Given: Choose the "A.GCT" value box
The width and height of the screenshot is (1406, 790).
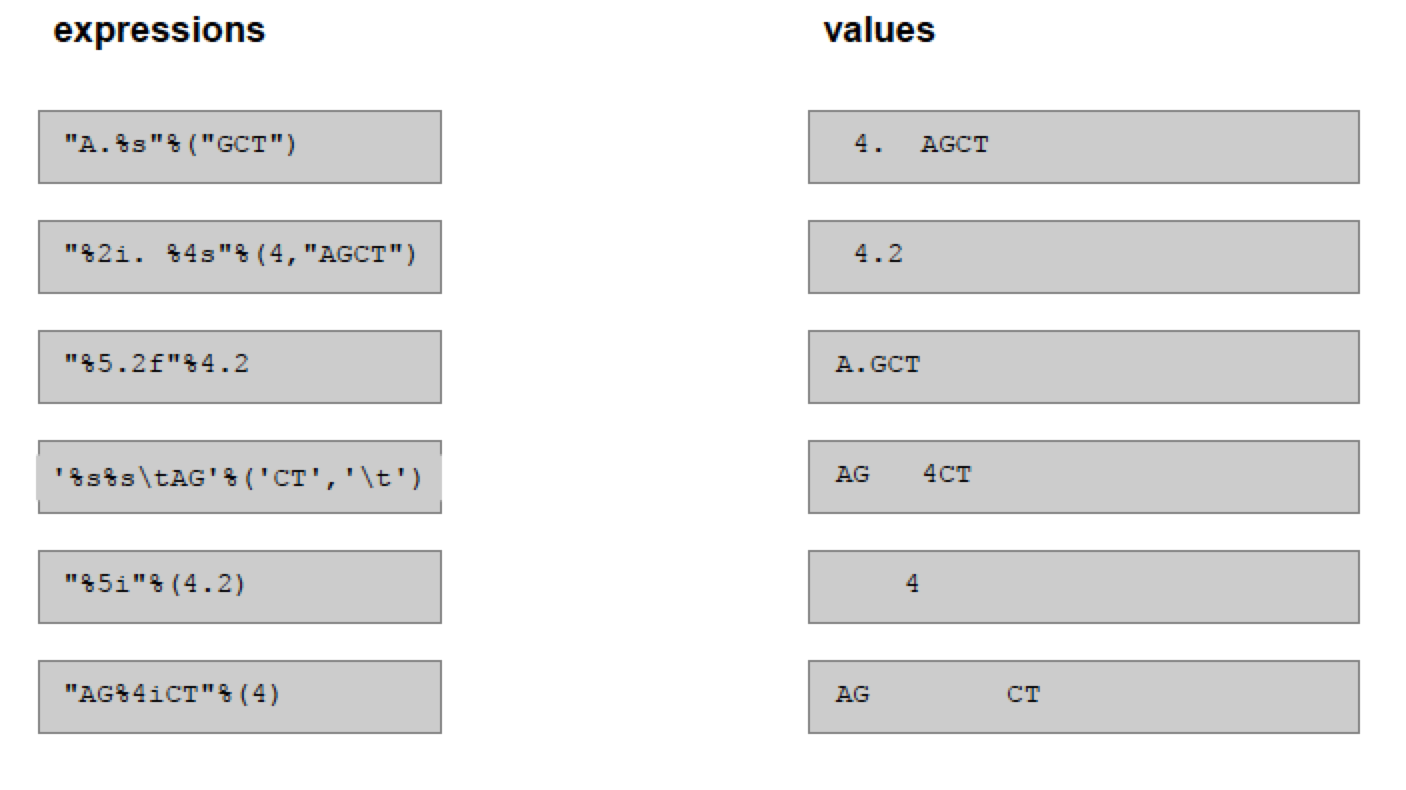Looking at the screenshot, I should pos(1083,367).
